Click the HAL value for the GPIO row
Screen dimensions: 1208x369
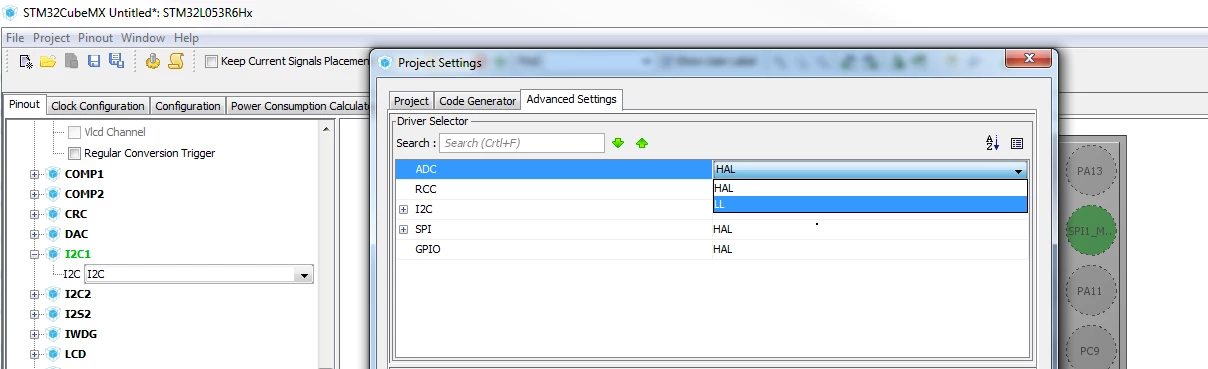[723, 249]
